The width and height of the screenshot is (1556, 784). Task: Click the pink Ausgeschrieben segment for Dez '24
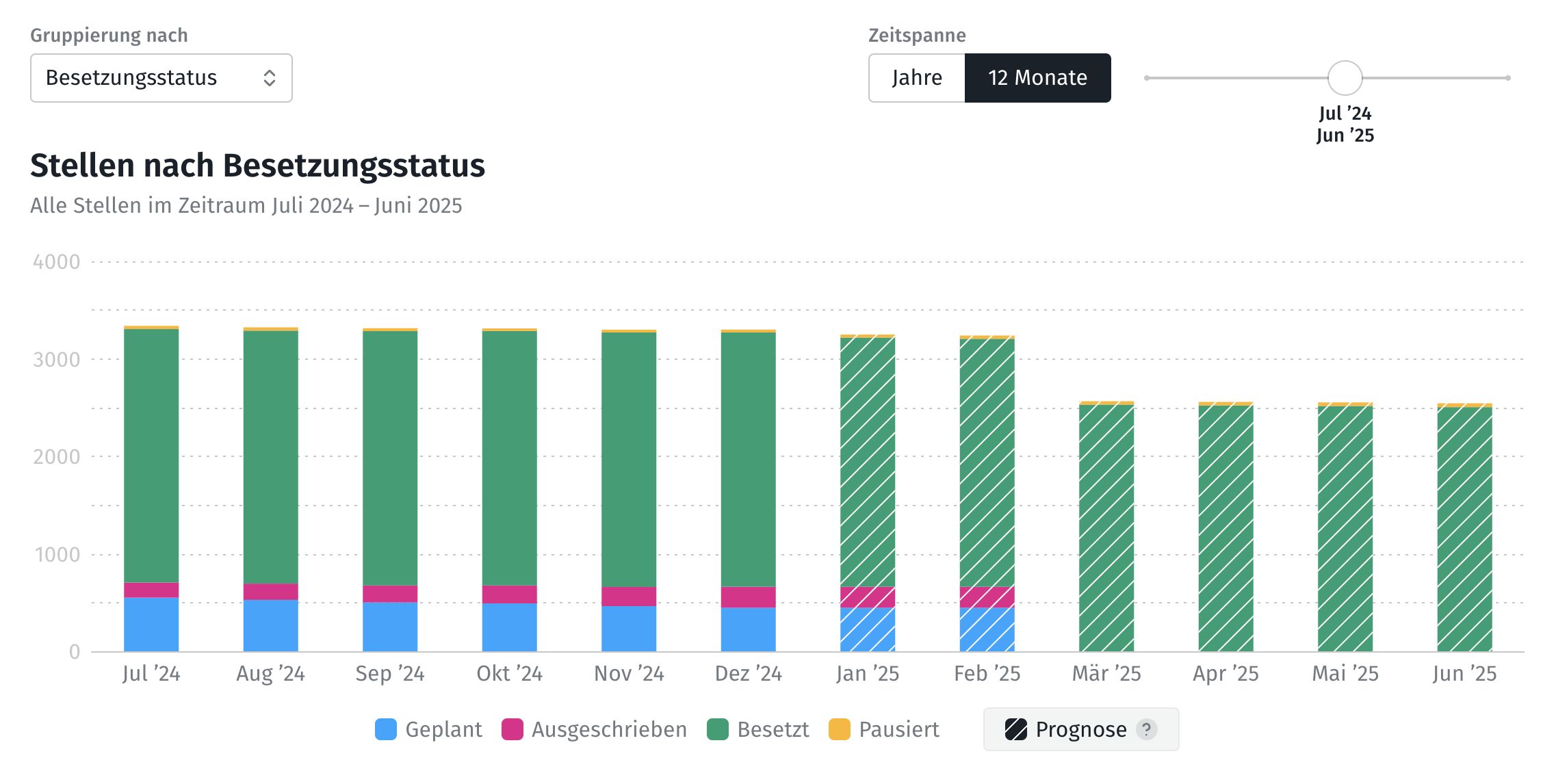[748, 597]
